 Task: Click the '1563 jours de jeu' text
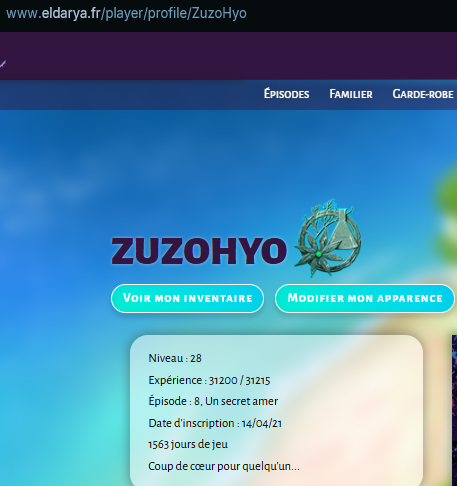tap(188, 444)
